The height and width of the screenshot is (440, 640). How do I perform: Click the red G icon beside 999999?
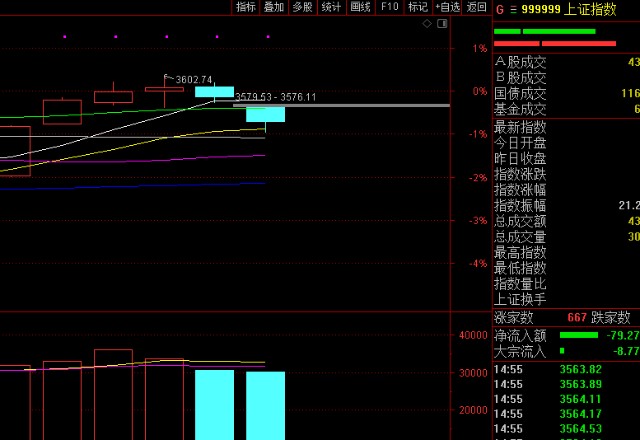pos(500,9)
